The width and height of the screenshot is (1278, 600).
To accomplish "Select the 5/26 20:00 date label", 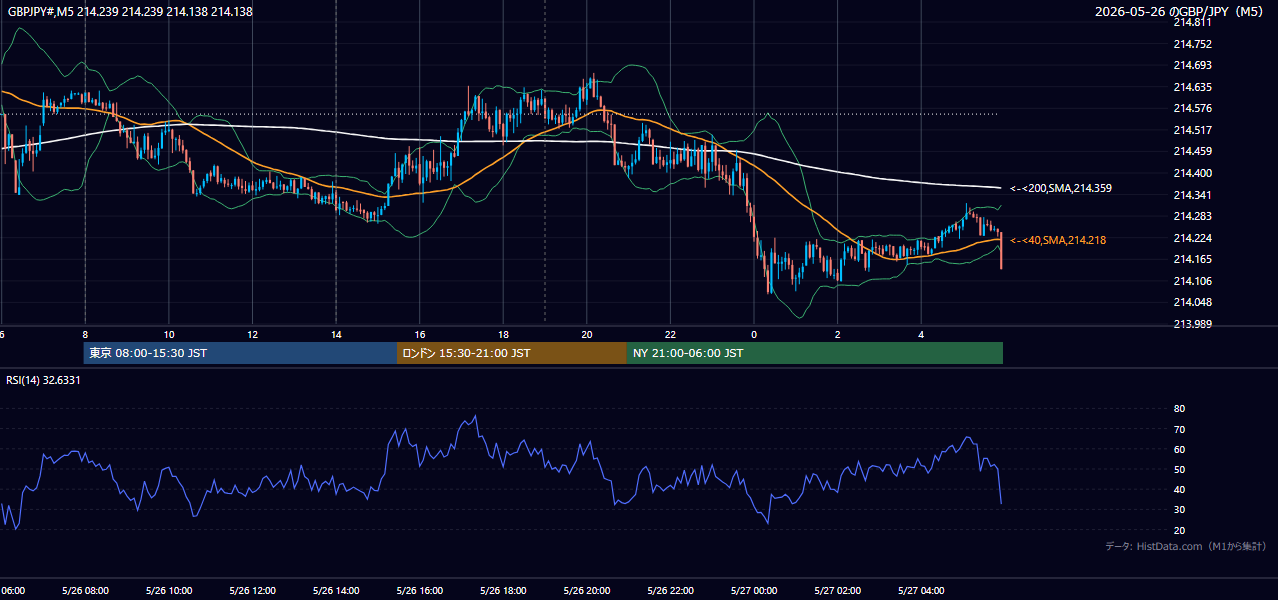I will 587,591.
